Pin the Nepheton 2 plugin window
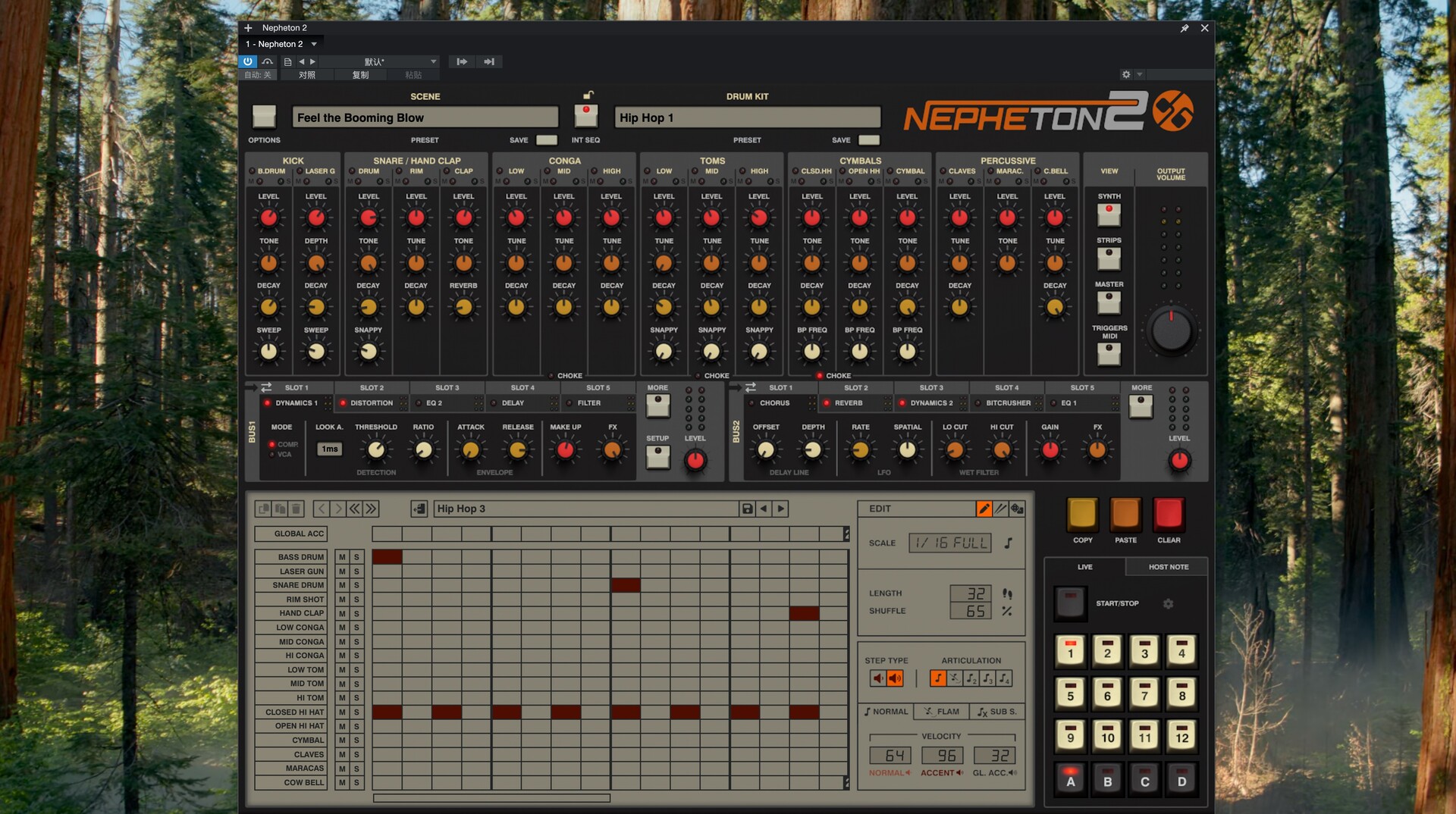 tap(1185, 28)
